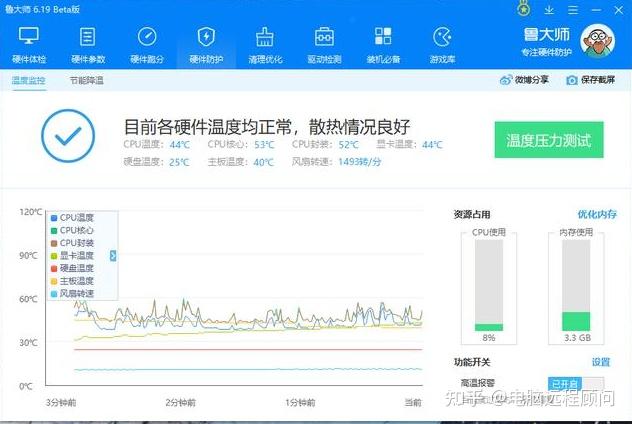Switch to 节能降温 tab

click(87, 81)
